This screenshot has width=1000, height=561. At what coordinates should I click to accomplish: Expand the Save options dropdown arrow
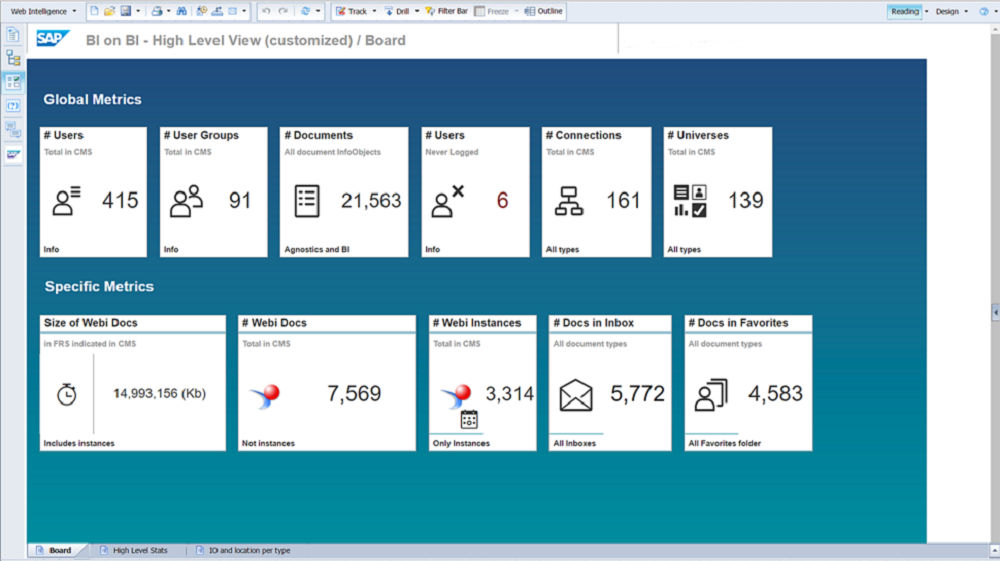click(x=138, y=11)
